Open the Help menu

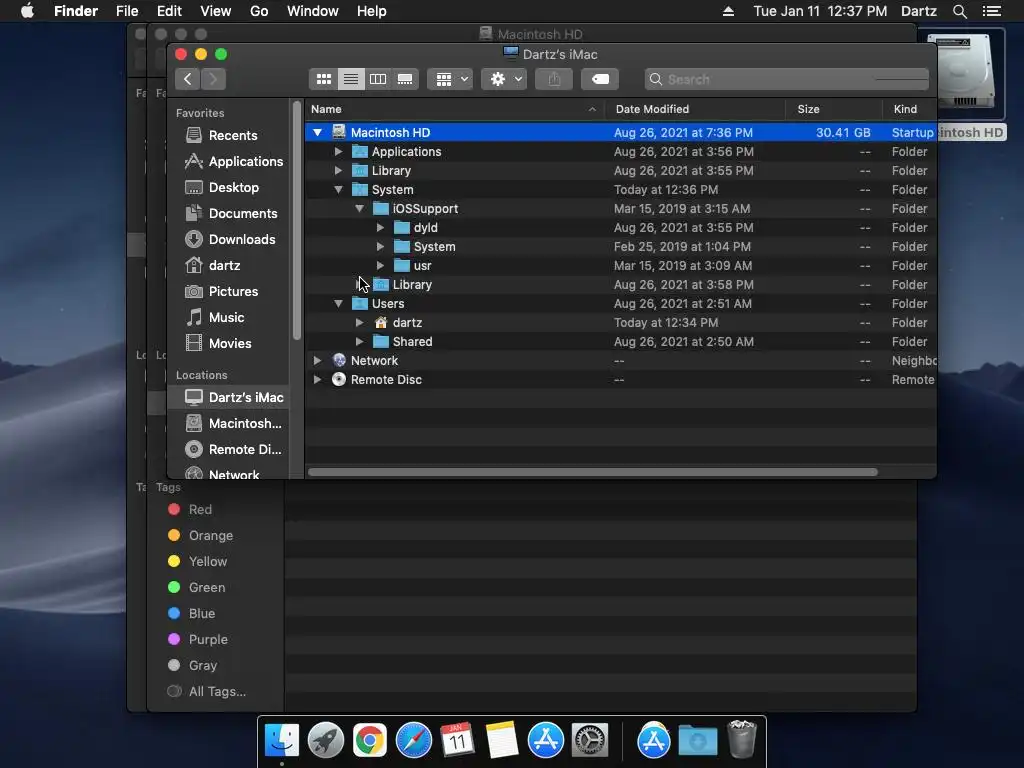click(372, 11)
